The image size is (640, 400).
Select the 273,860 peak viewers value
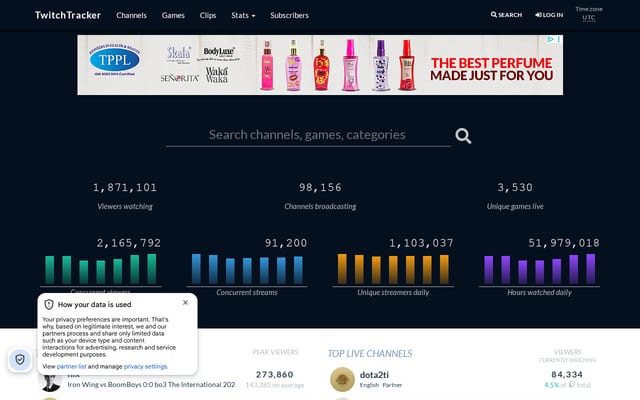tap(275, 374)
